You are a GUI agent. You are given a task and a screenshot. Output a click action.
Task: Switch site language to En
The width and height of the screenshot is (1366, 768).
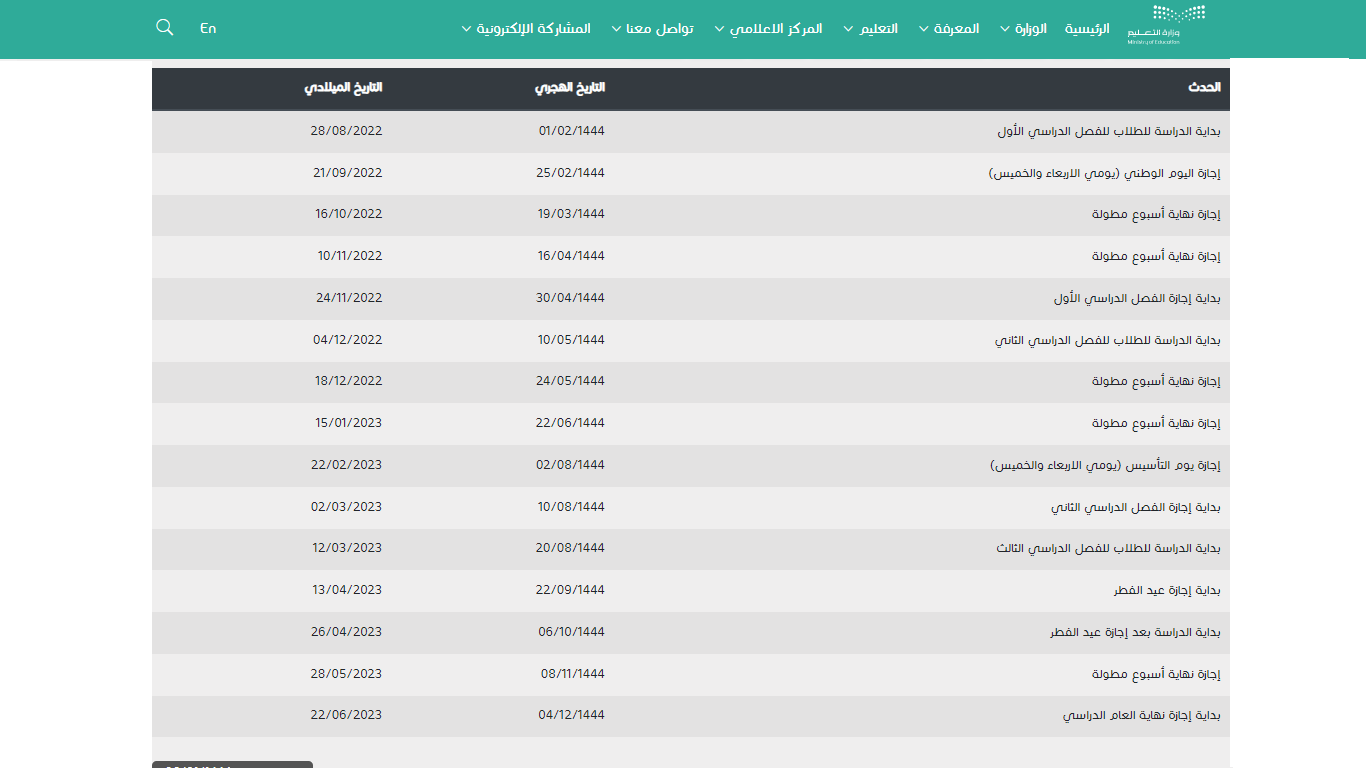pos(208,28)
